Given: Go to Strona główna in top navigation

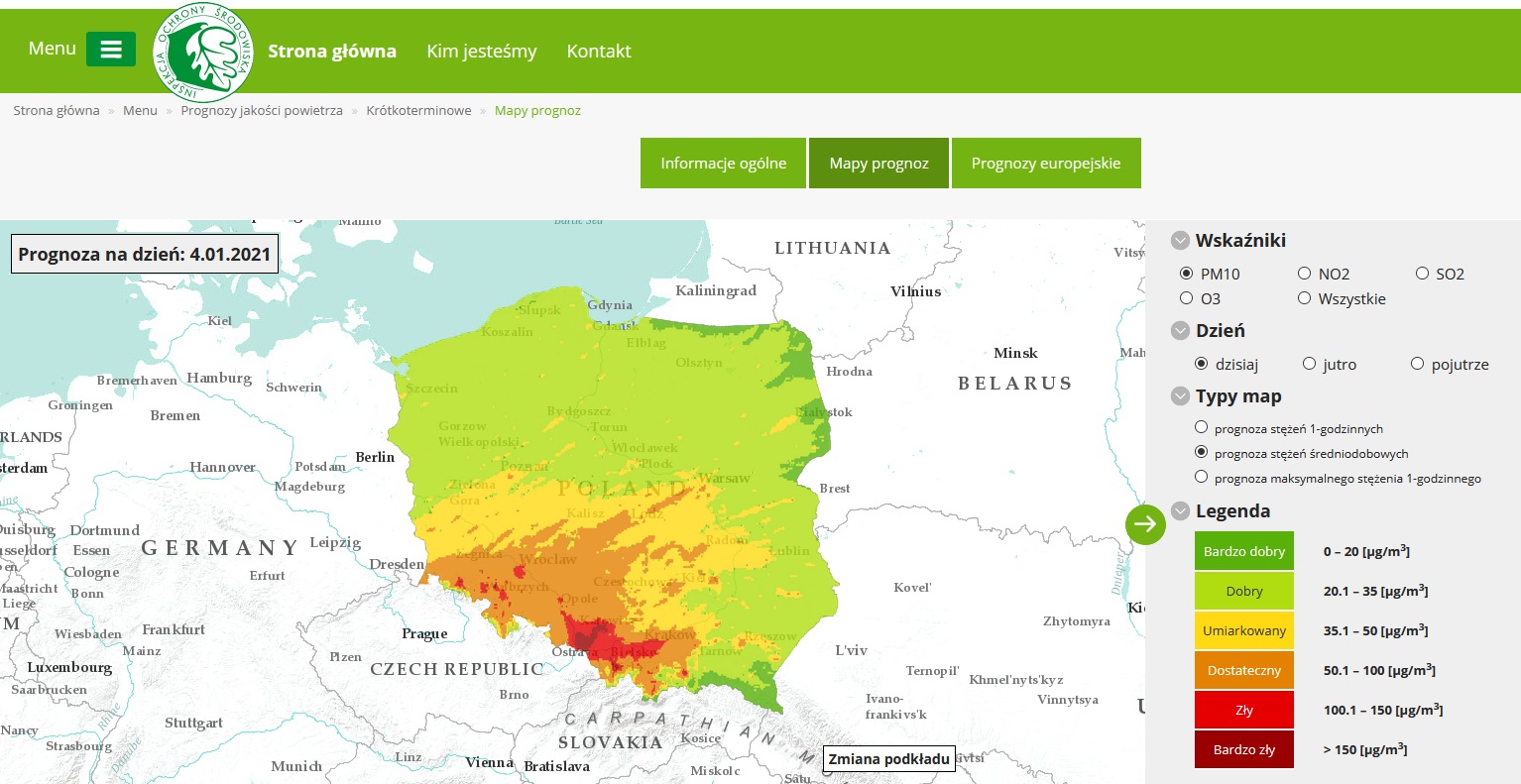Looking at the screenshot, I should tap(332, 51).
